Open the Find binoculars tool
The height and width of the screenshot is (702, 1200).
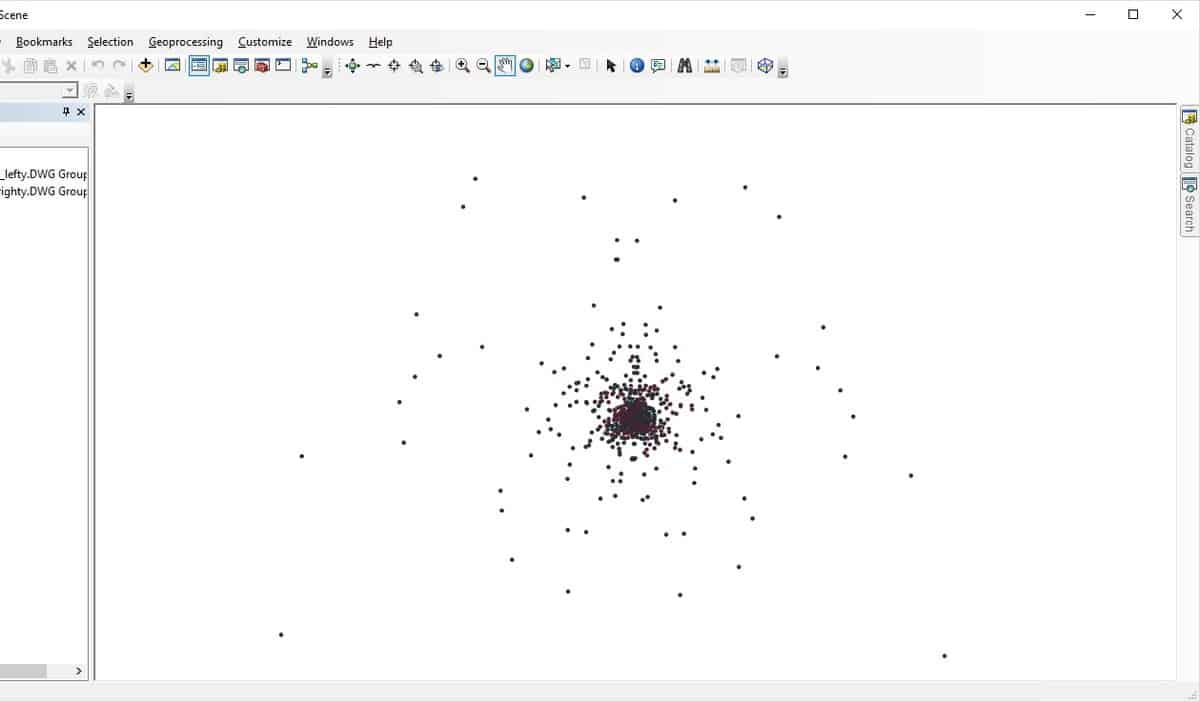click(x=685, y=66)
